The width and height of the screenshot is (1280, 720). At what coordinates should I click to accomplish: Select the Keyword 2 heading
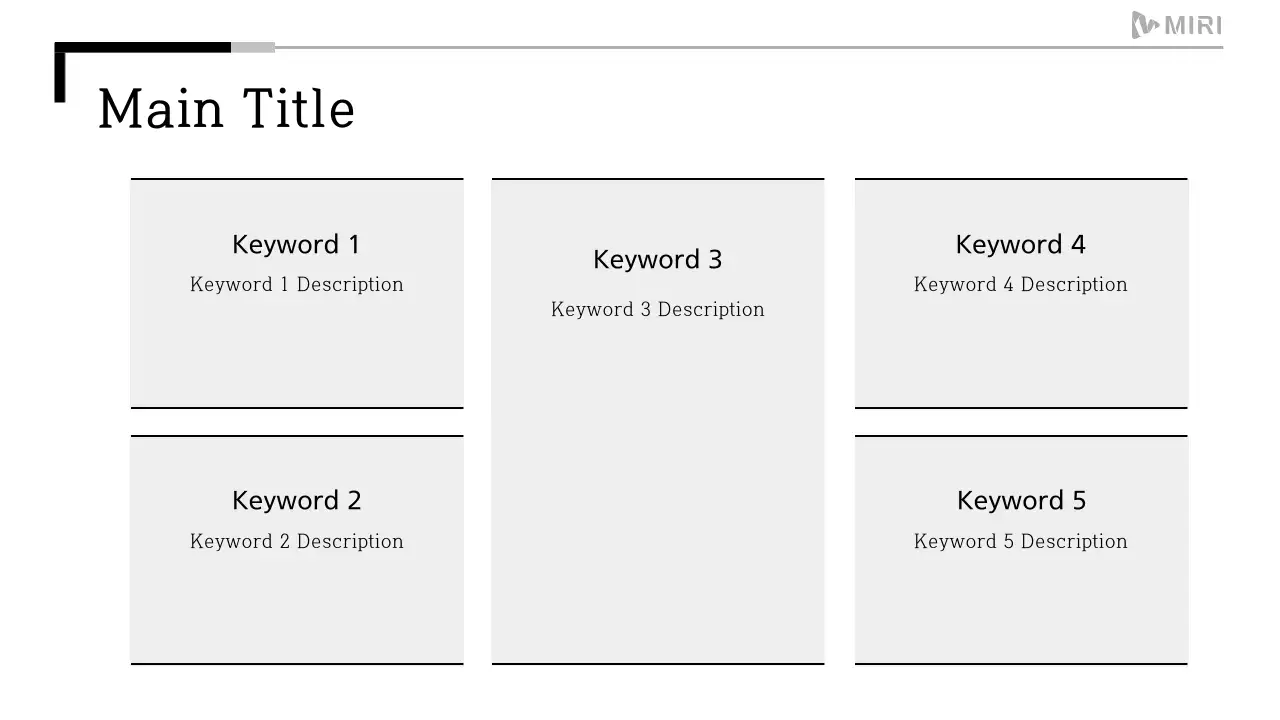(x=297, y=501)
